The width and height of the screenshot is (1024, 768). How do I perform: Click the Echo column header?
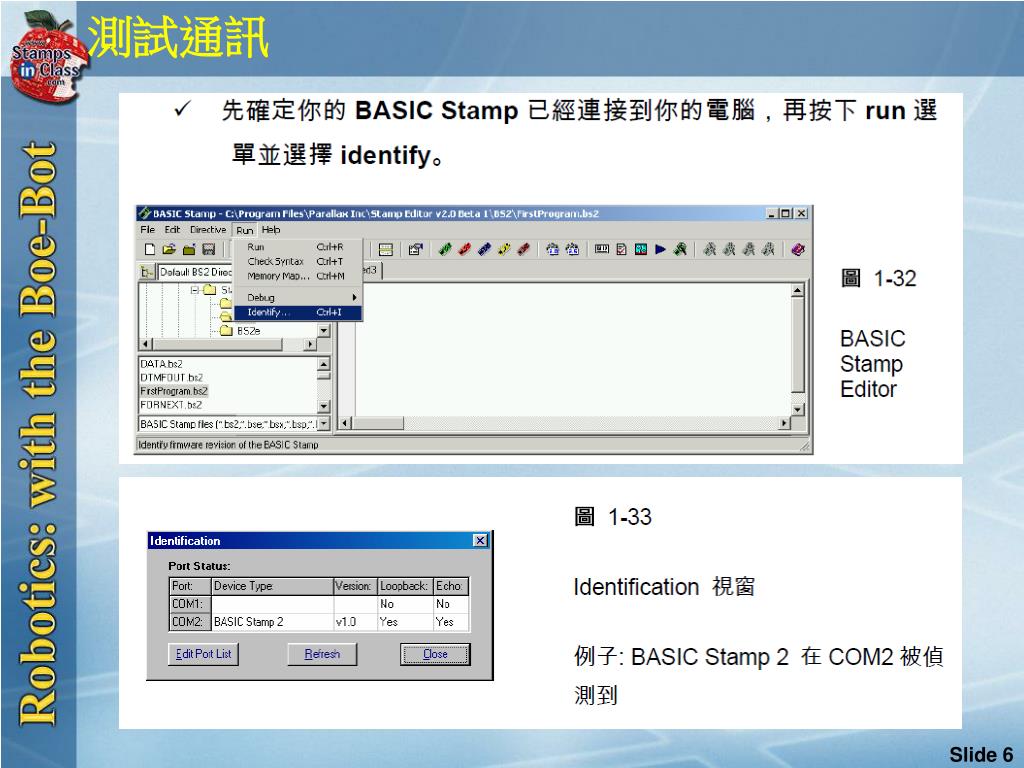tap(451, 586)
